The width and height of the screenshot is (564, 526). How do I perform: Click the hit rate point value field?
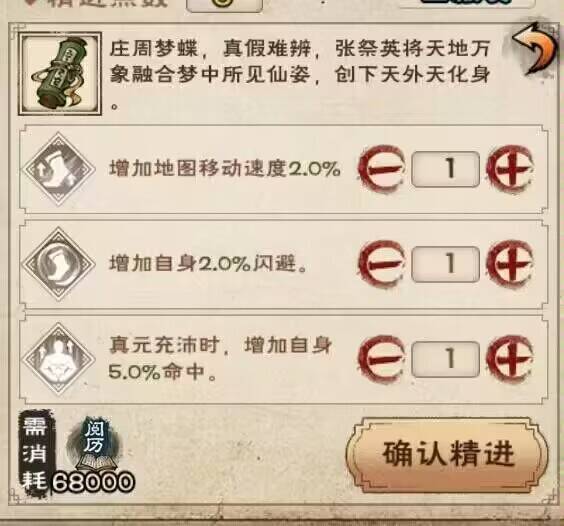point(446,359)
